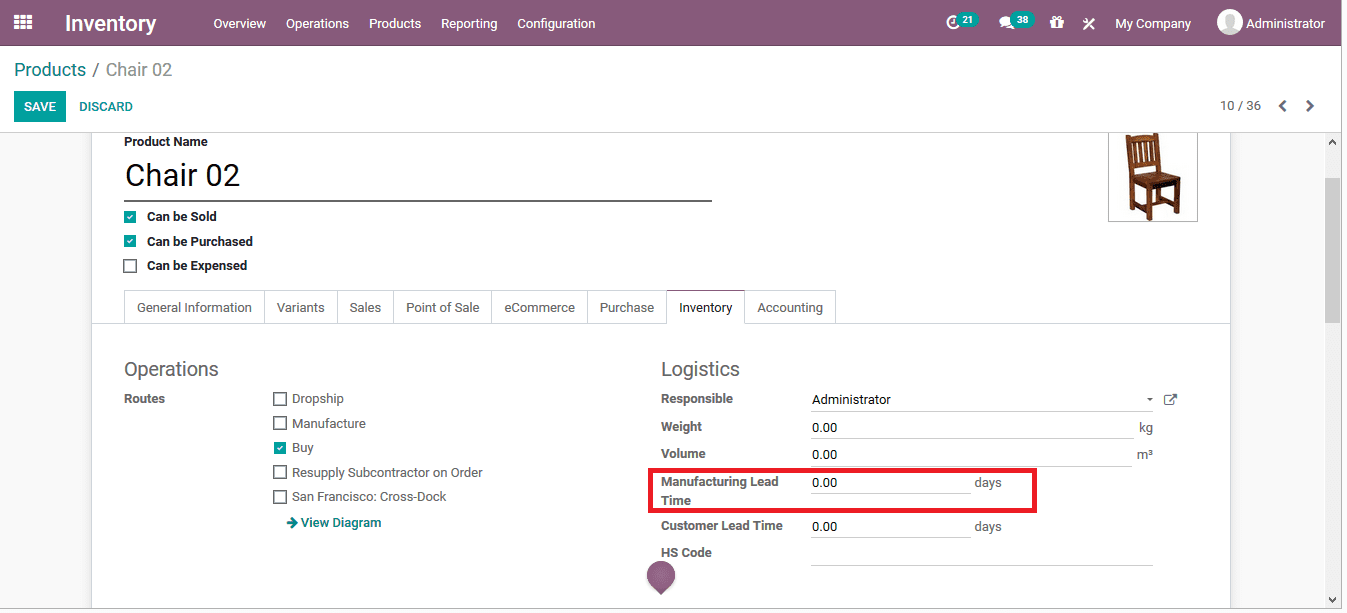This screenshot has height=613, width=1347.
Task: Click the debug tools wrench icon
Action: click(1089, 23)
